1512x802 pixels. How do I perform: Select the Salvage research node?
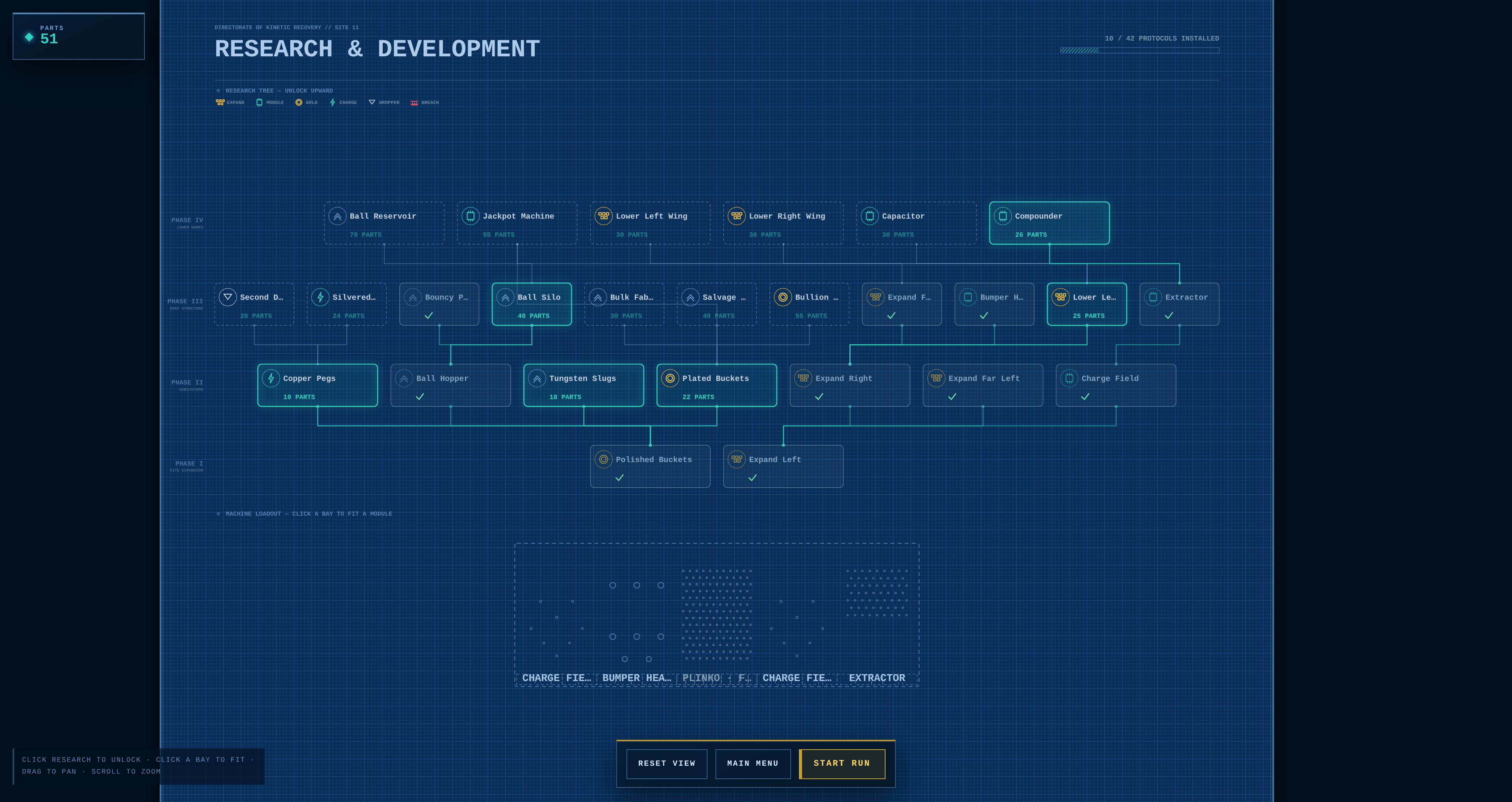[717, 304]
